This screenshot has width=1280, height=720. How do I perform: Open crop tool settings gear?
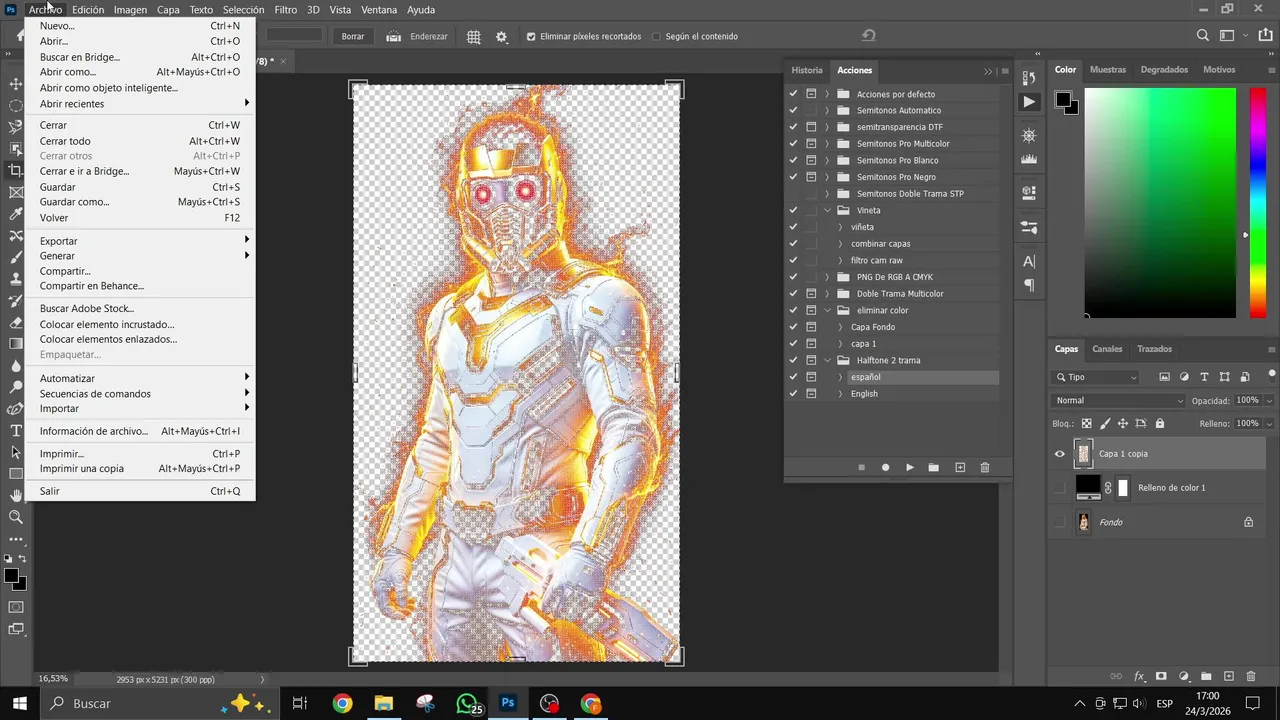pos(501,36)
